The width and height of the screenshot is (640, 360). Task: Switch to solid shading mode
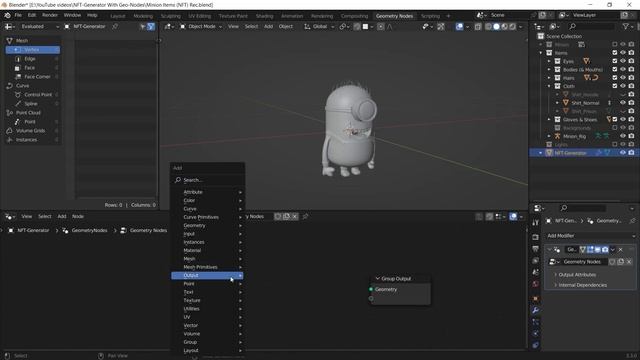pos(496,27)
